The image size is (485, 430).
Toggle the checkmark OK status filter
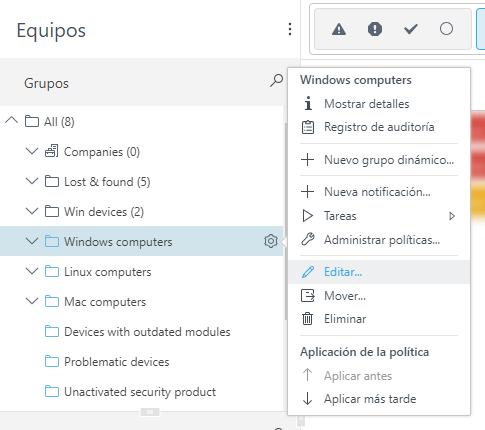(411, 29)
